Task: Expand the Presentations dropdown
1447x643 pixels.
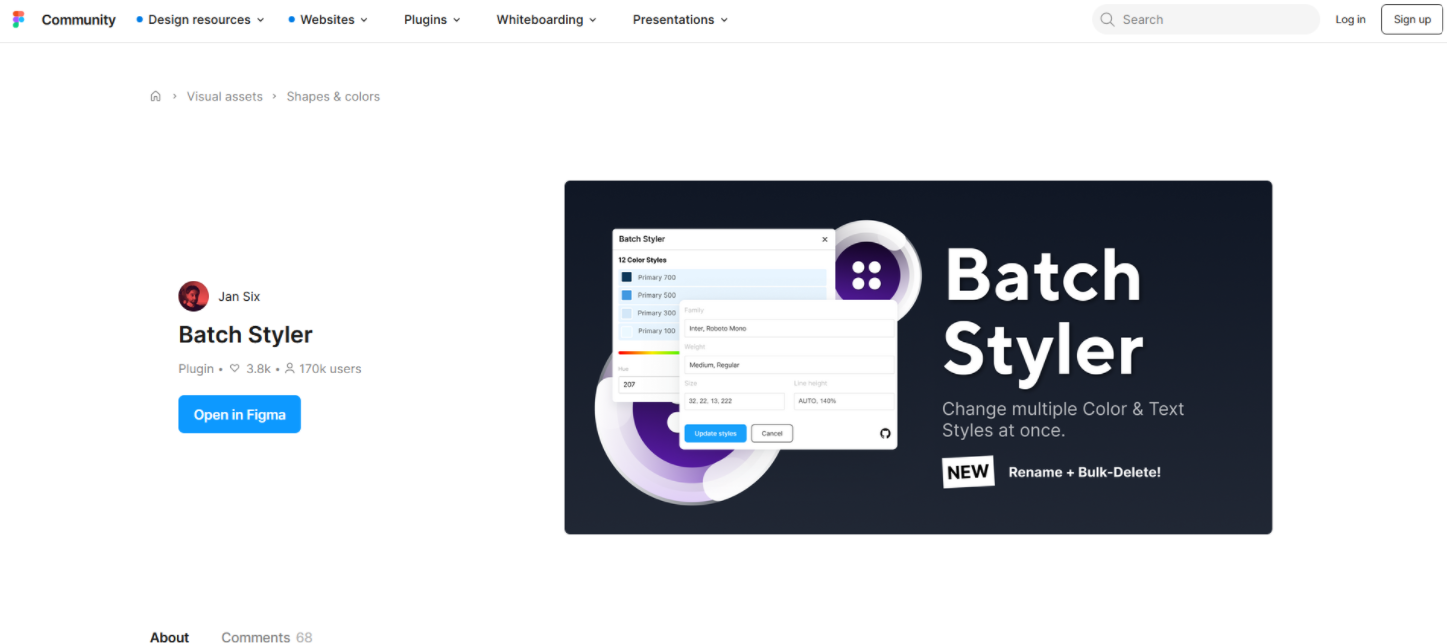Action: point(680,20)
